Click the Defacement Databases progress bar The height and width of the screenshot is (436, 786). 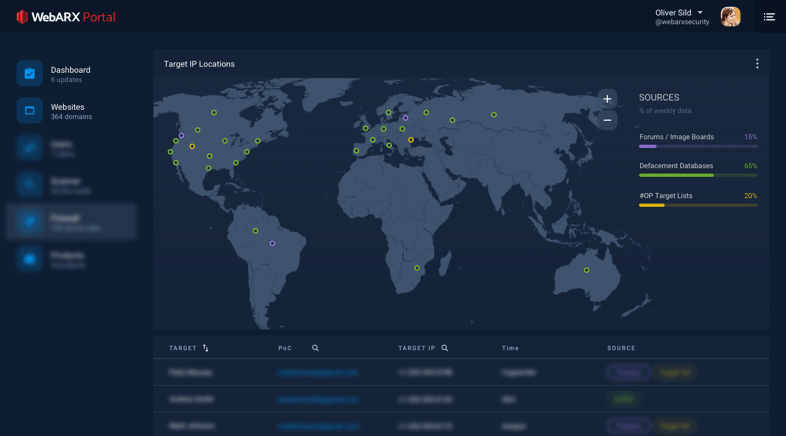(x=698, y=175)
